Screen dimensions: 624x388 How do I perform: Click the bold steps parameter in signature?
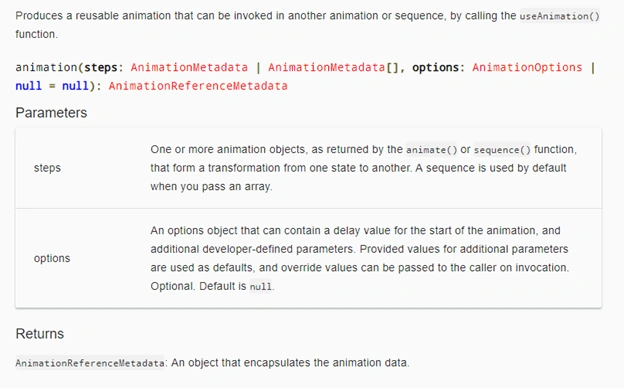pyautogui.click(x=101, y=67)
